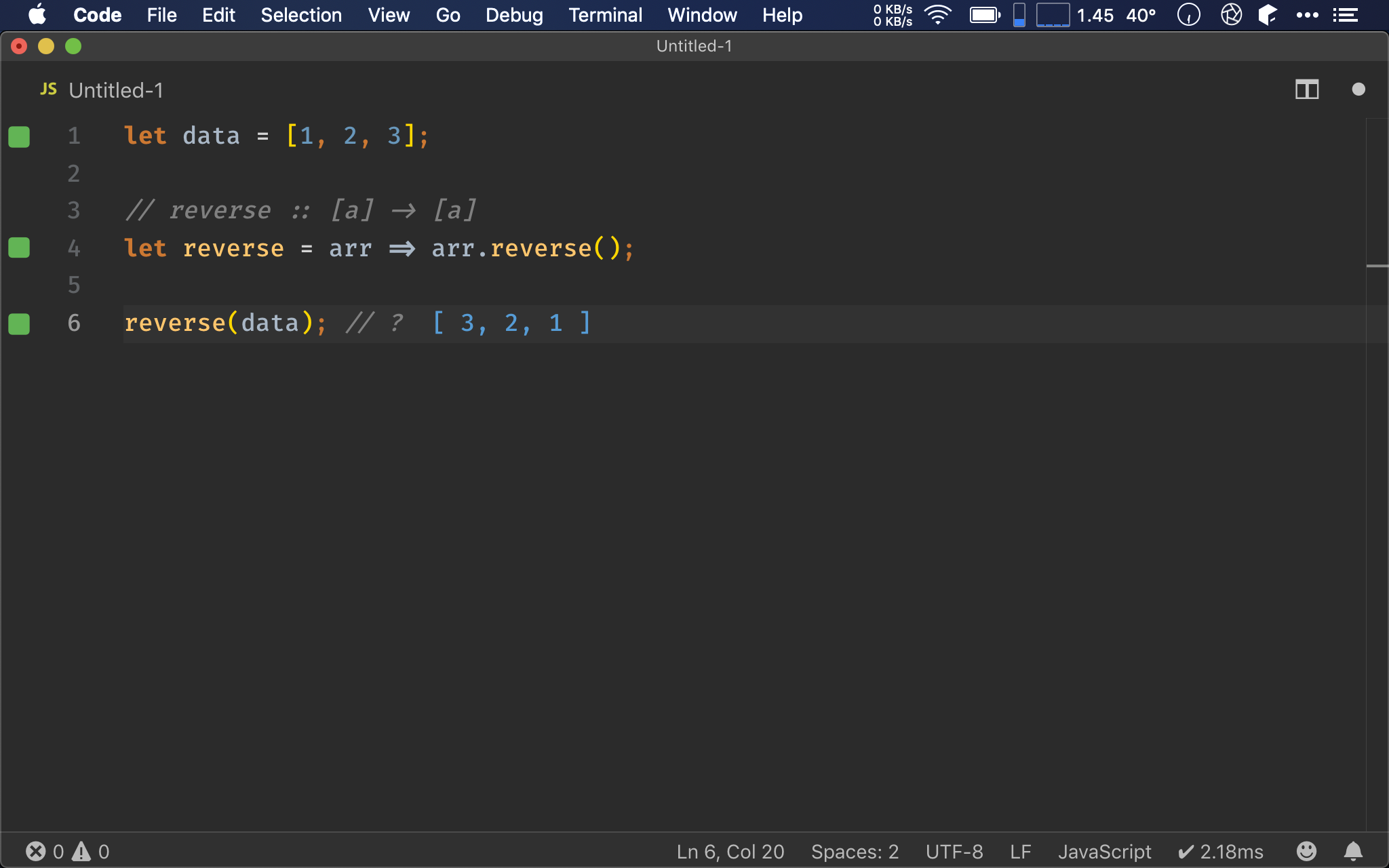Open warnings count in status bar
The height and width of the screenshot is (868, 1389).
pos(91,851)
